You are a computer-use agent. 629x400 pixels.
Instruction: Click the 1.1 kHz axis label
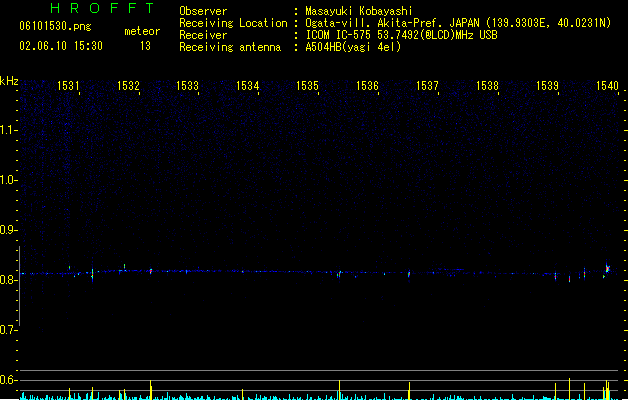click(x=8, y=130)
